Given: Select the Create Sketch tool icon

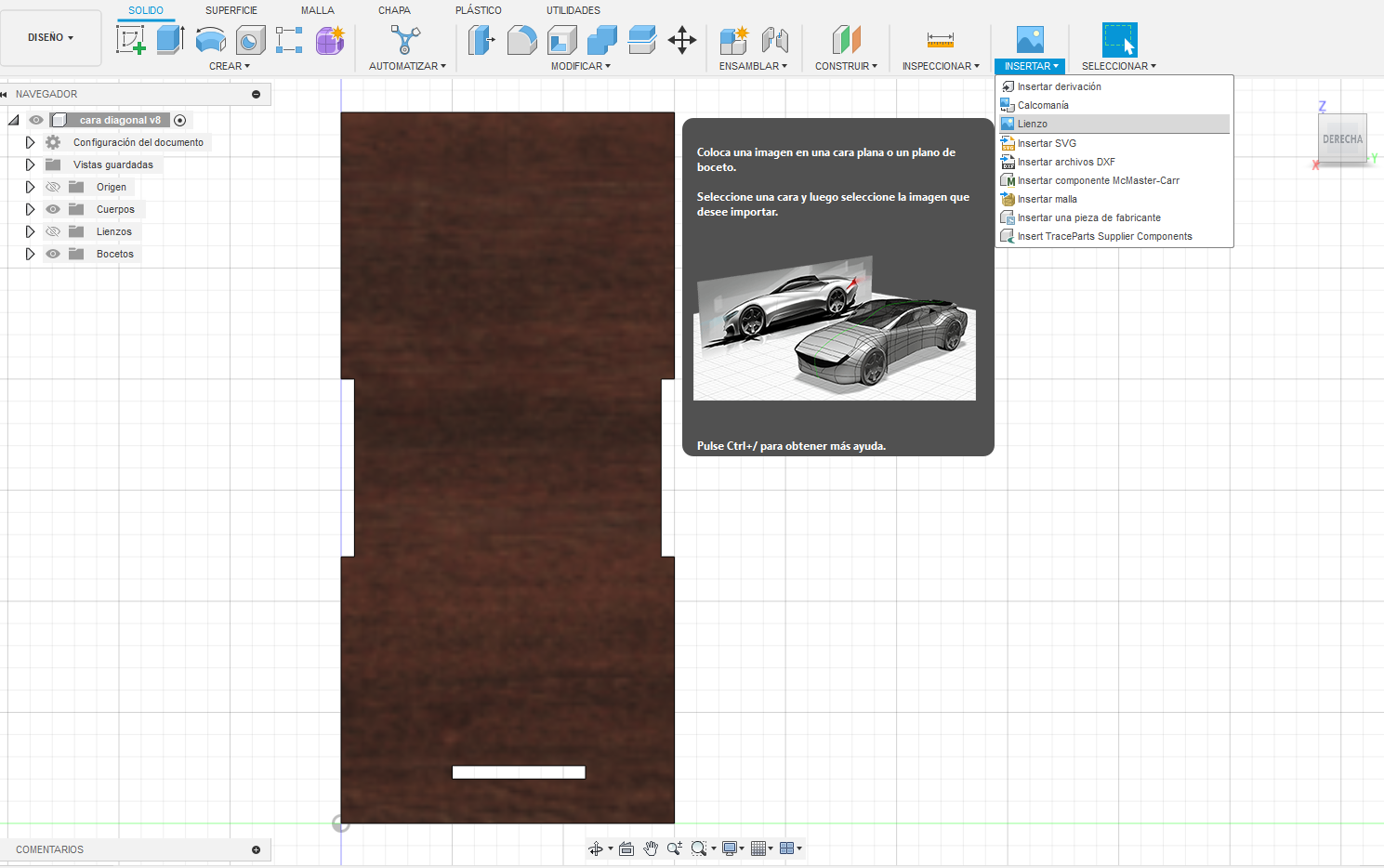Looking at the screenshot, I should tap(130, 40).
